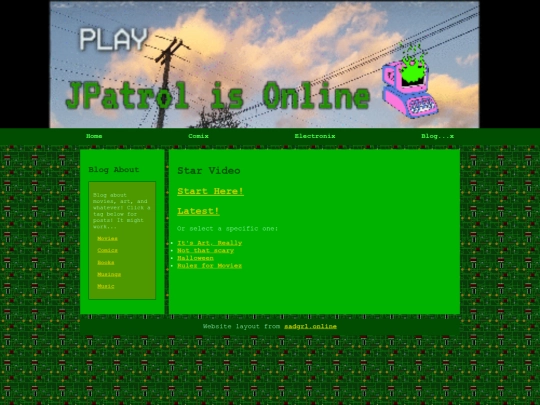Click the 'Website layout from' footer text
Viewport: 540px width, 405px height.
tap(241, 326)
